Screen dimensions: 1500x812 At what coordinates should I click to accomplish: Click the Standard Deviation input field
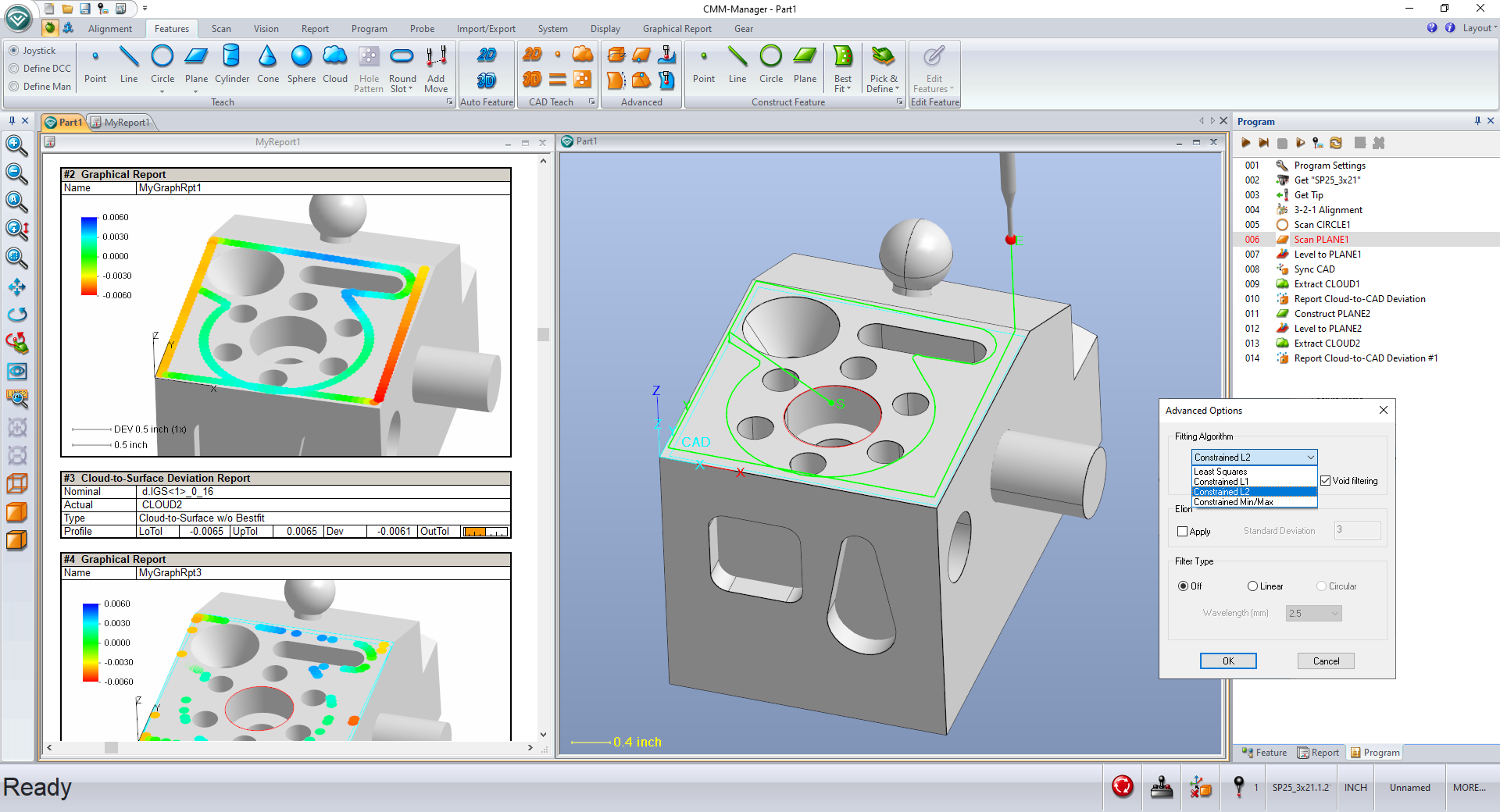tap(1357, 531)
